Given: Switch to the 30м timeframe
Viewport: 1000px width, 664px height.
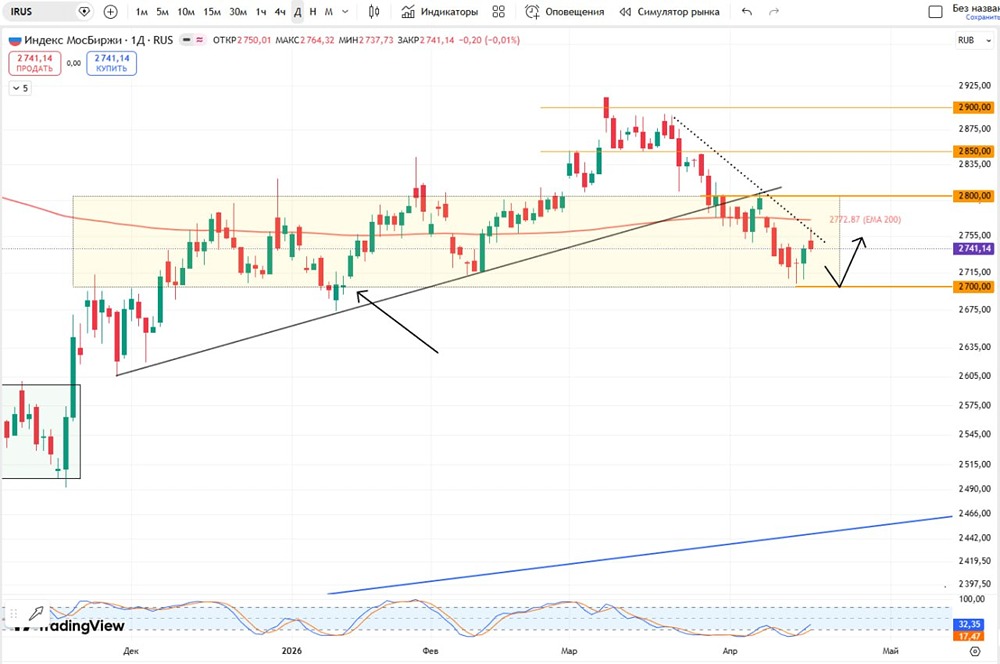Looking at the screenshot, I should [x=238, y=11].
